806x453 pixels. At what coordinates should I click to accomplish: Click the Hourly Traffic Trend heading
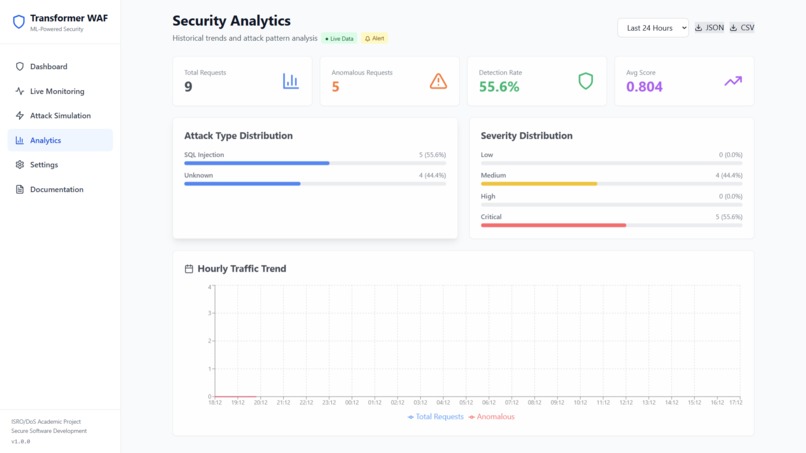[x=242, y=269]
